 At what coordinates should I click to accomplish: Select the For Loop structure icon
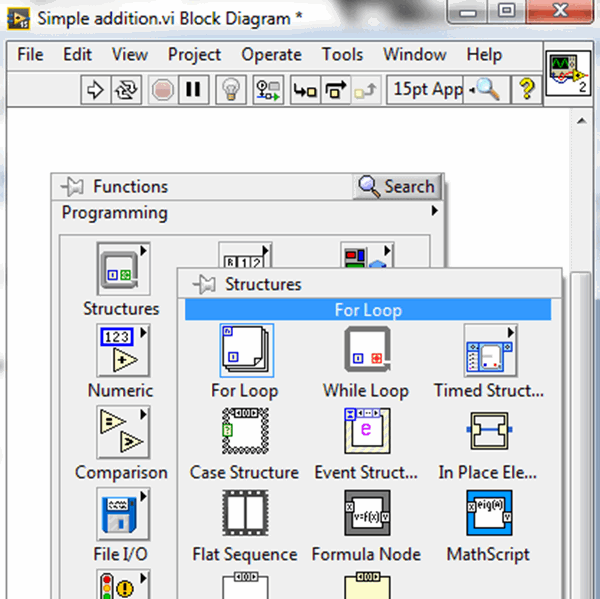(247, 350)
